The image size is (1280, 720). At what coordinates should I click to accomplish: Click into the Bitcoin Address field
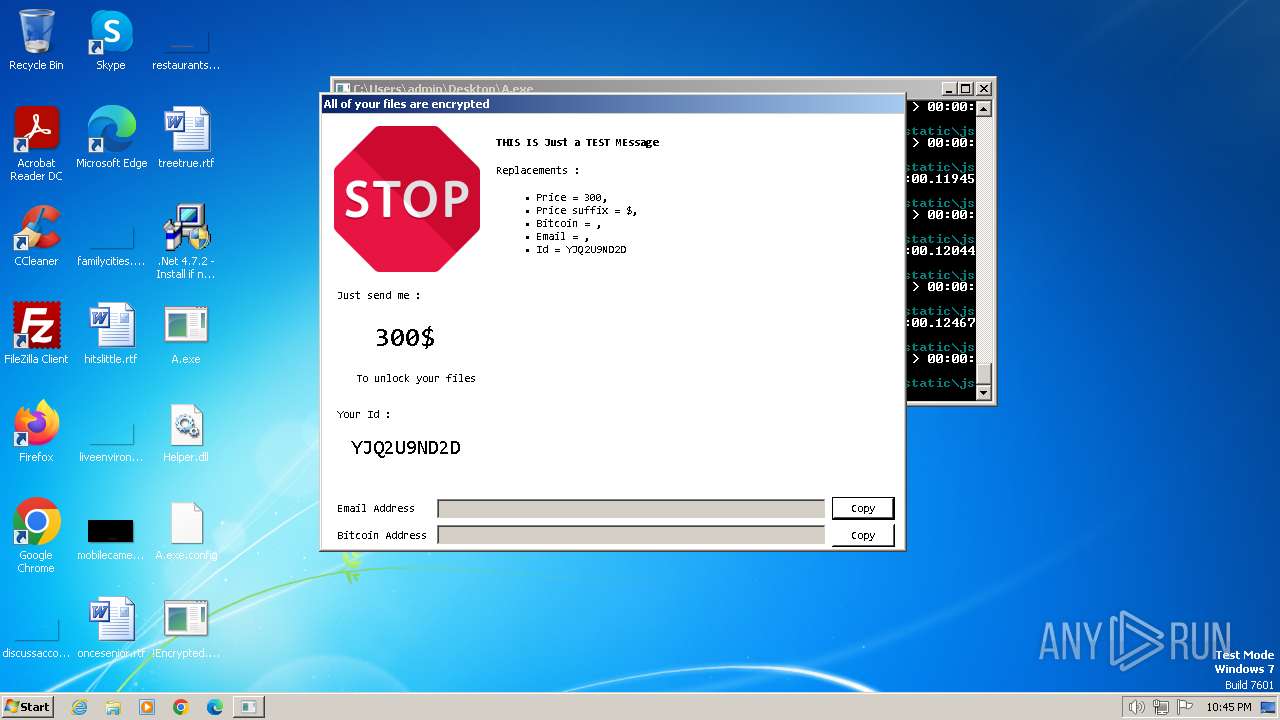(x=631, y=535)
